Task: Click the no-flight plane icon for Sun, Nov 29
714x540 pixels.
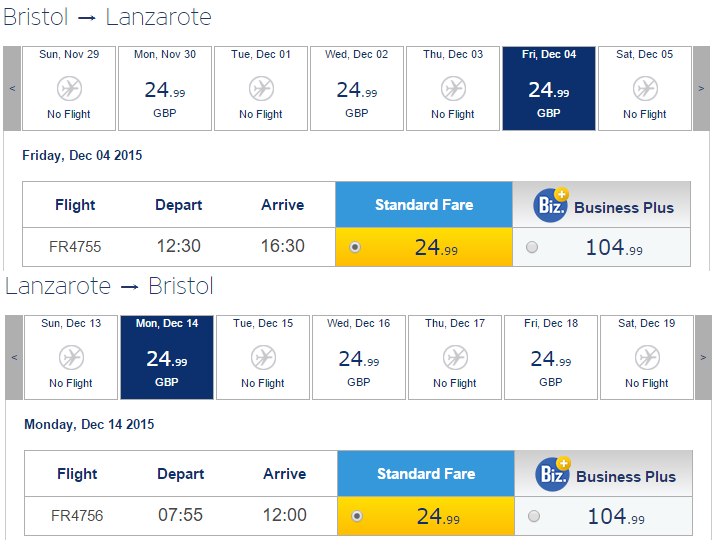Action: [x=69, y=88]
